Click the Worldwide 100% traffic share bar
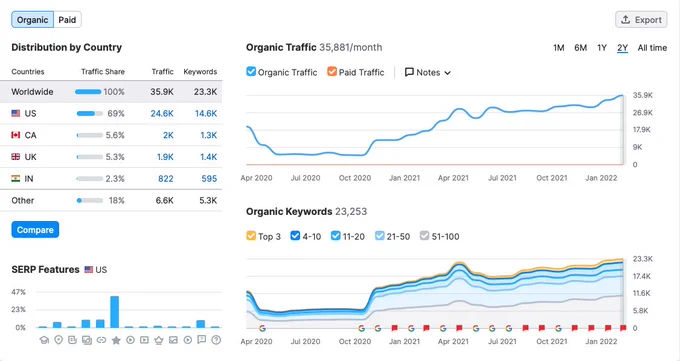 88,92
